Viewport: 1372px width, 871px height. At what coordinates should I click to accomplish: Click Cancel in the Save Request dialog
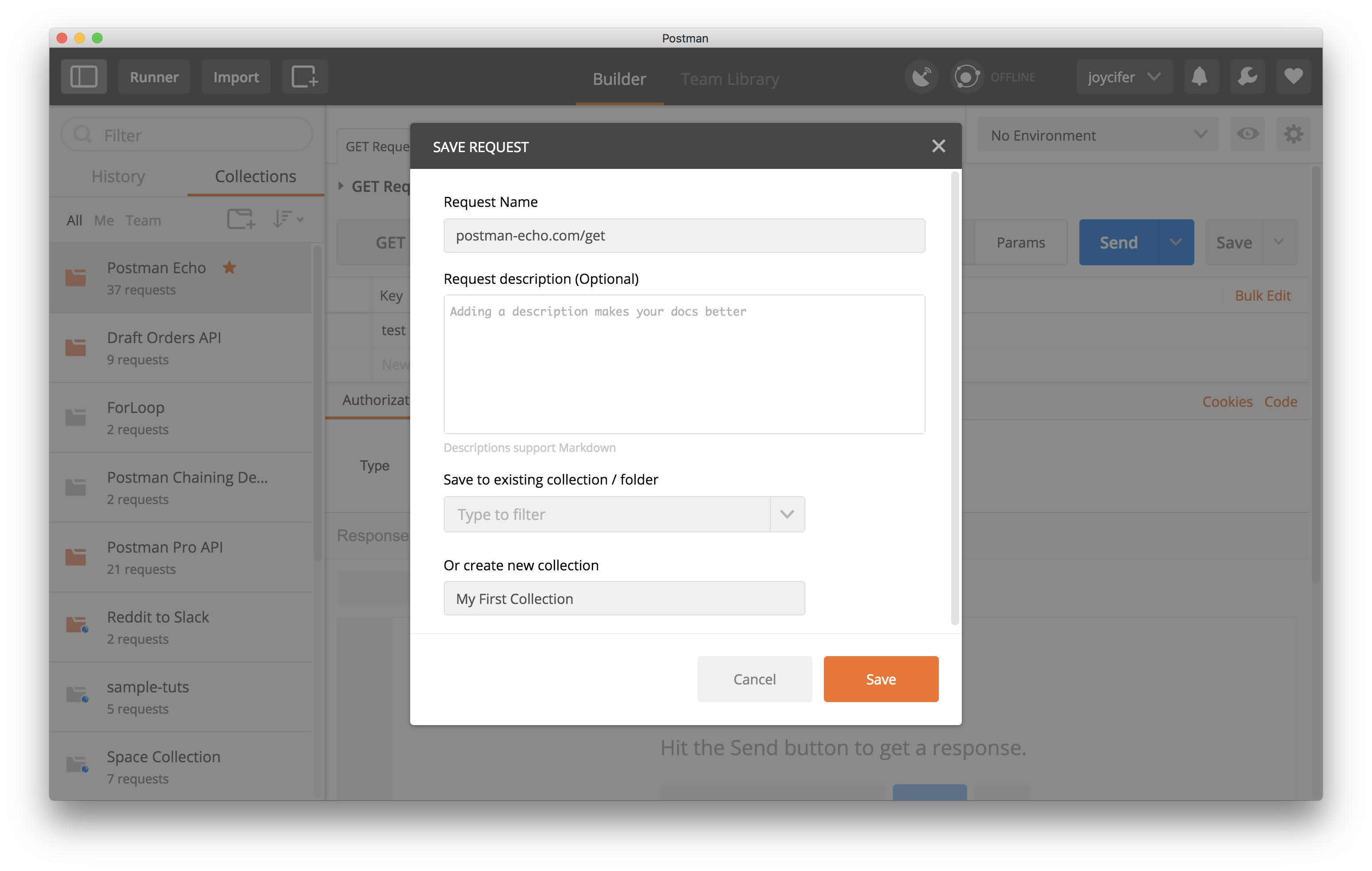tap(755, 678)
